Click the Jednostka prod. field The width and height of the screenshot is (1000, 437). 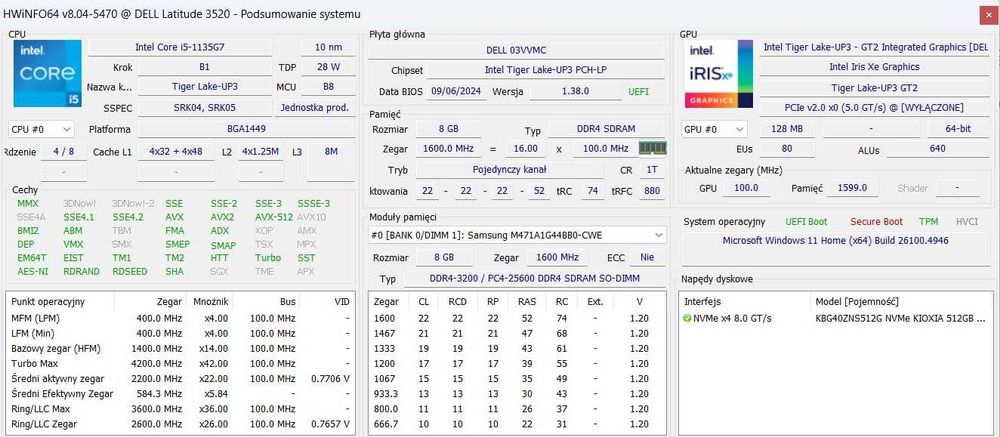click(x=315, y=107)
